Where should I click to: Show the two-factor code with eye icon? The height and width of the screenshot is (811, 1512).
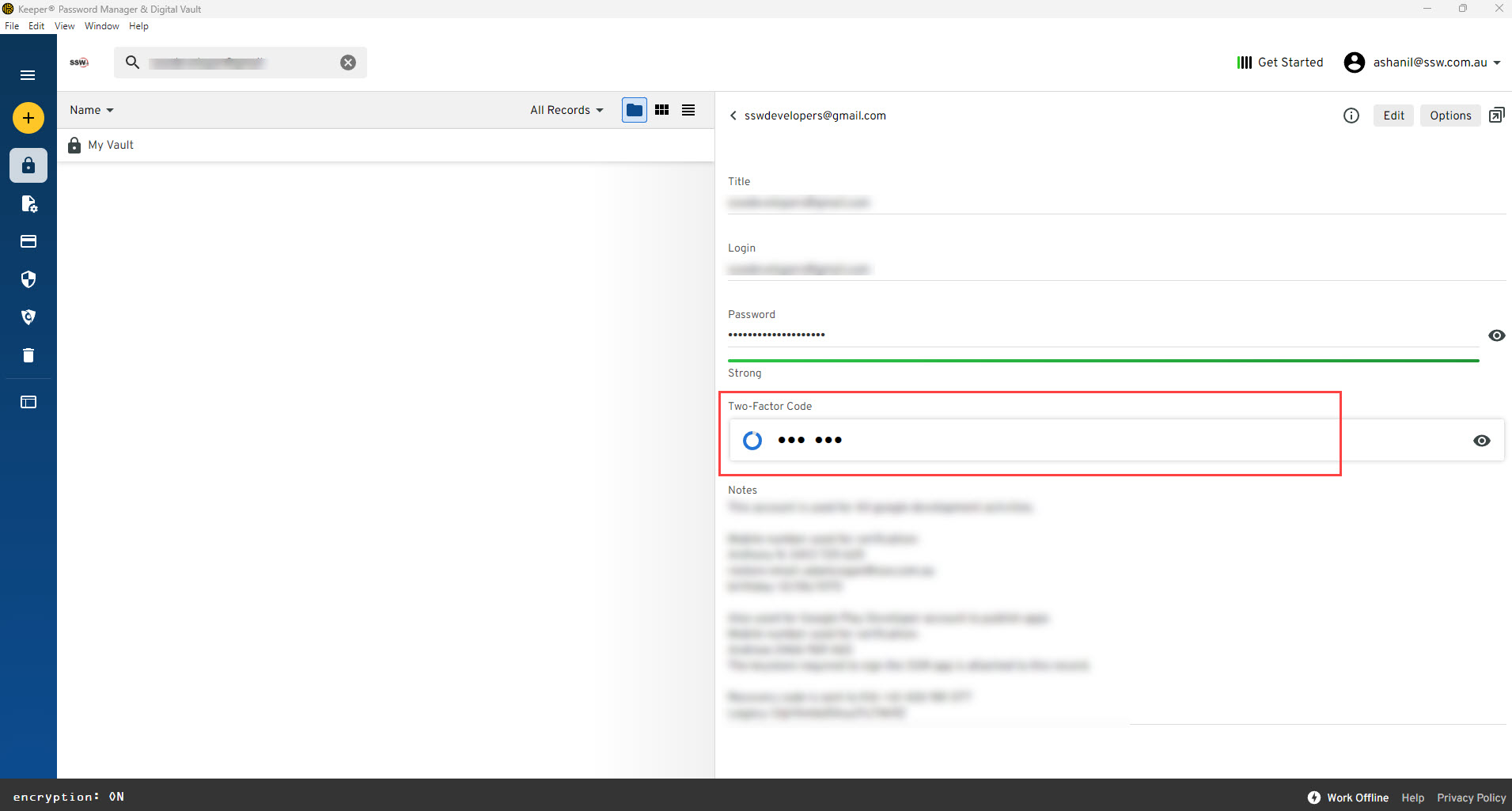(x=1481, y=441)
